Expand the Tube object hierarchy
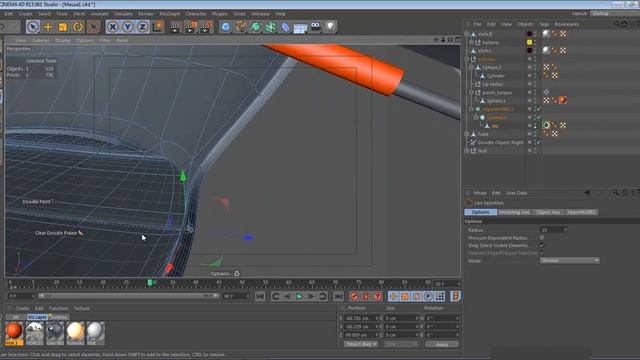Viewport: 640px width, 360px height. tap(467, 134)
